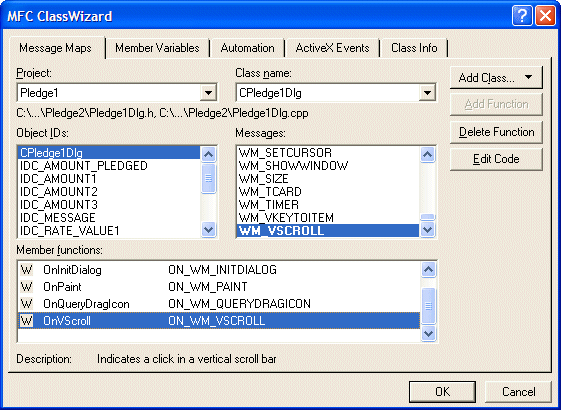Select OnVScroll member function row
The width and height of the screenshot is (561, 410).
(x=219, y=321)
